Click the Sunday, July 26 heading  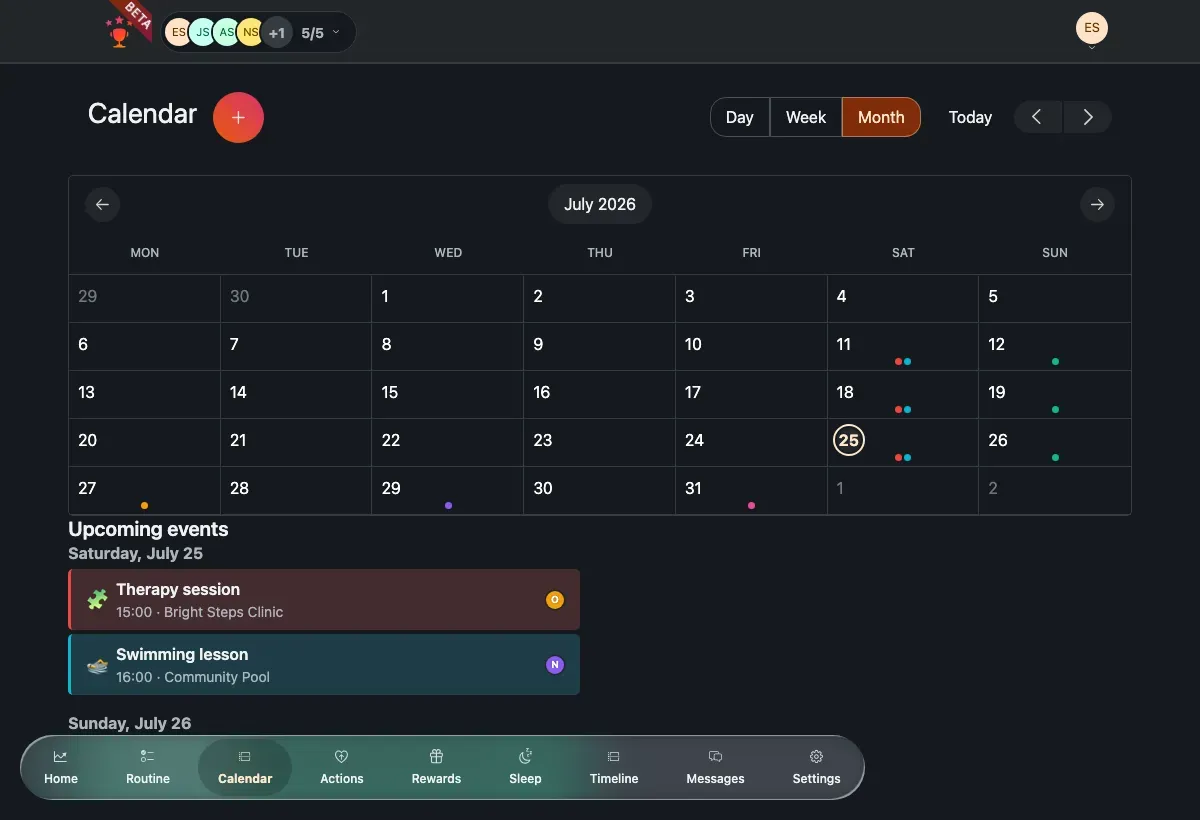coord(129,723)
